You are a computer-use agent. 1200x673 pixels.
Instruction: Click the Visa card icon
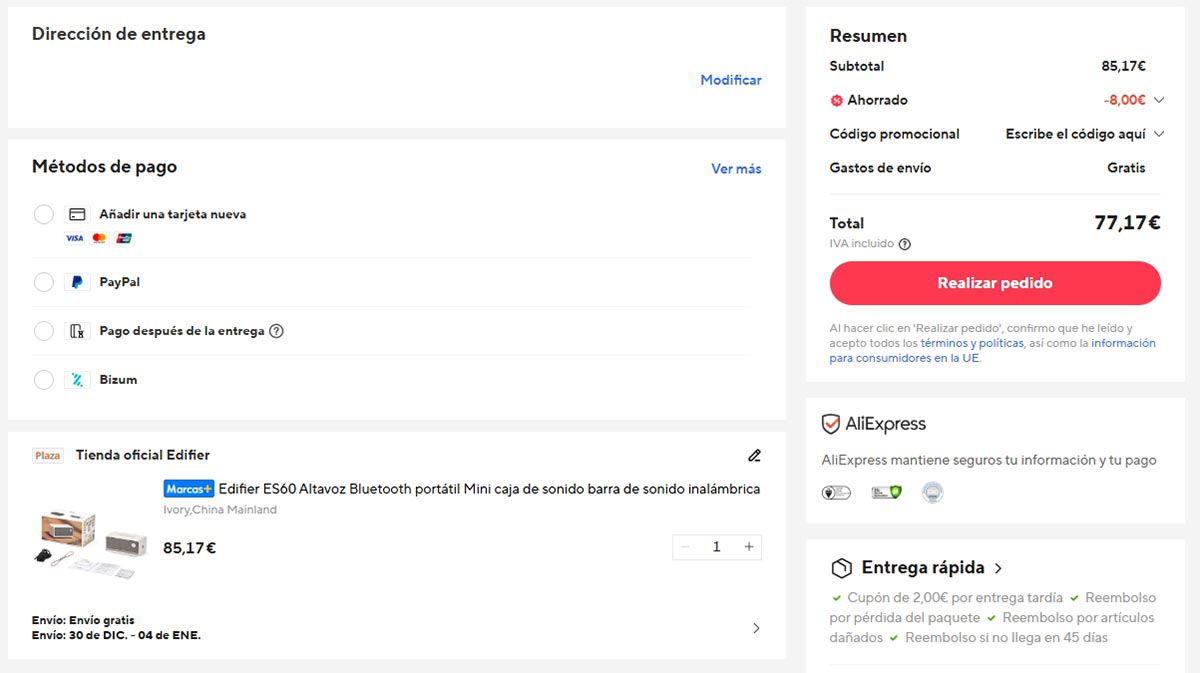click(x=73, y=238)
